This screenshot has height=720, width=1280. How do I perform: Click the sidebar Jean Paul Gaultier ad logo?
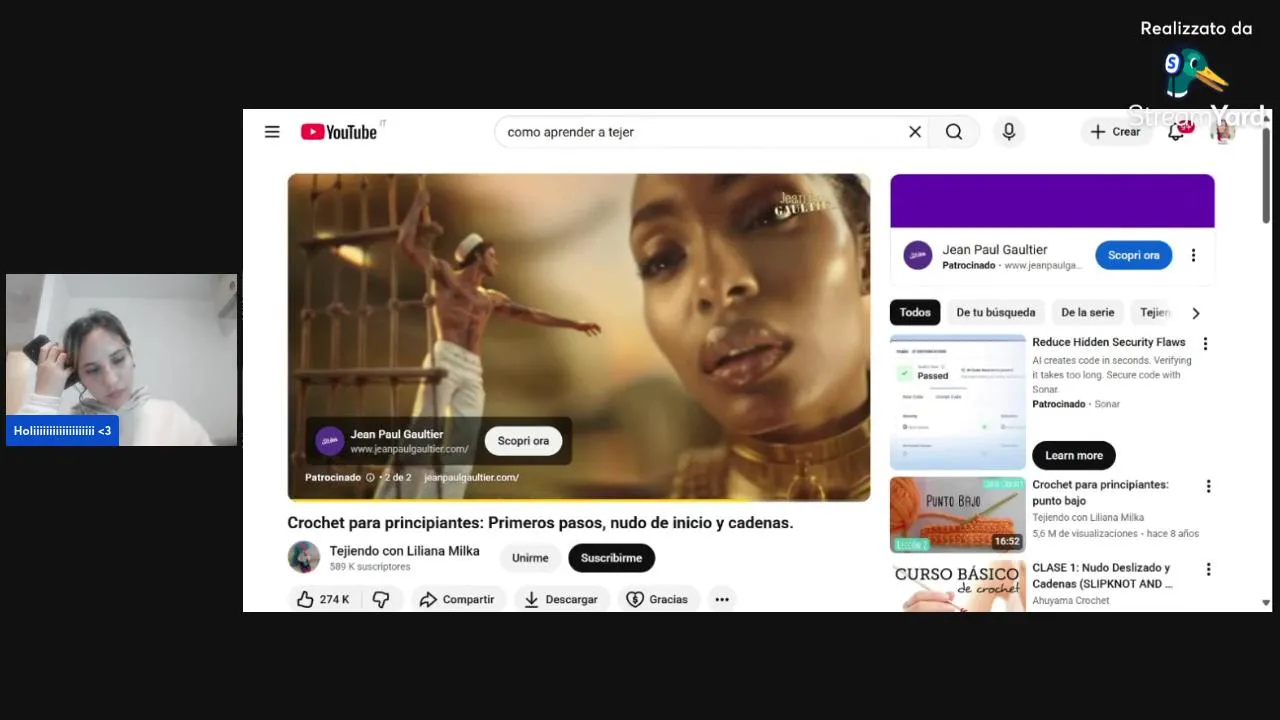918,255
